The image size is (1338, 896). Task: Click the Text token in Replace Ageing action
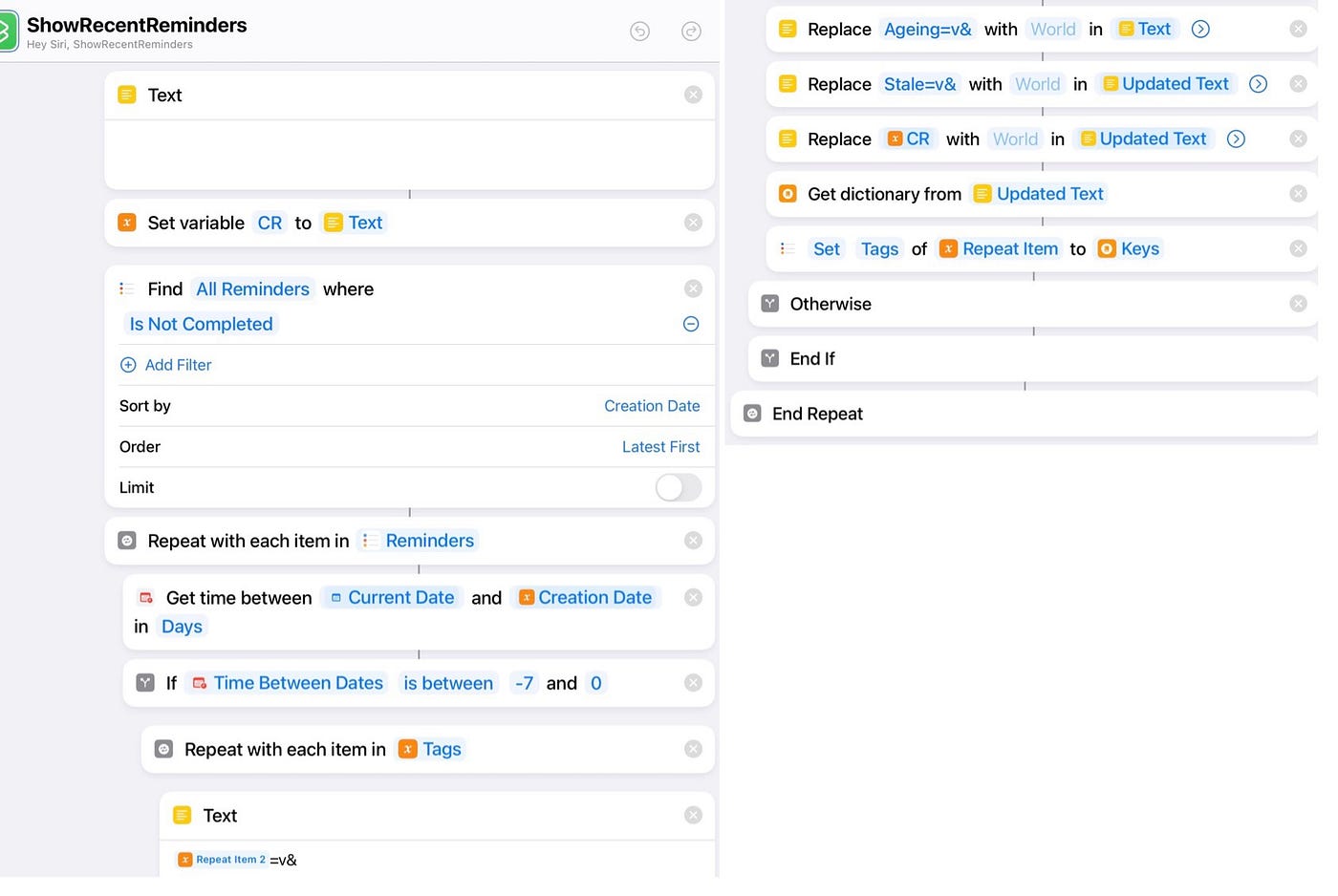[1145, 30]
